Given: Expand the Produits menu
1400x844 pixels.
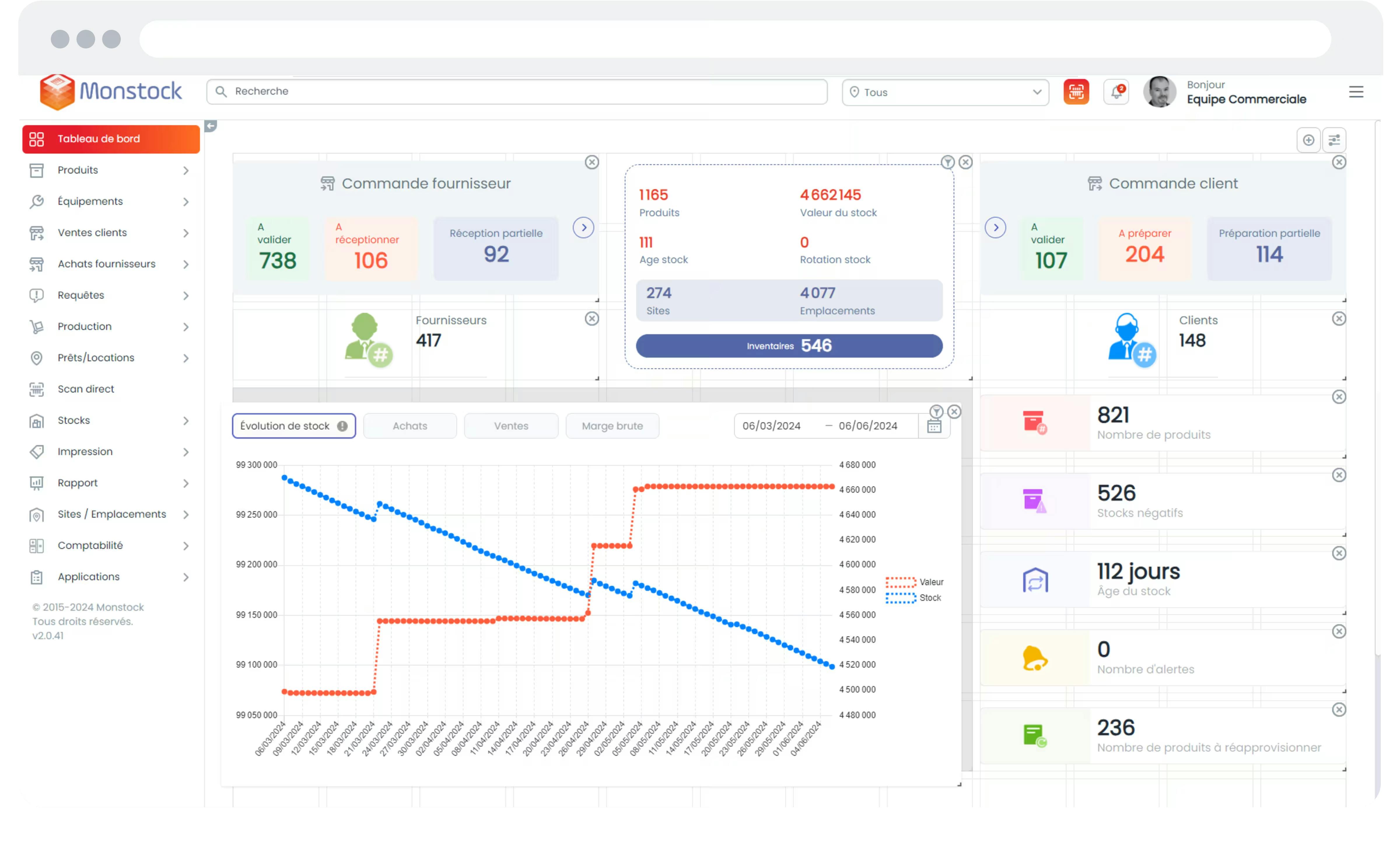Looking at the screenshot, I should point(111,170).
